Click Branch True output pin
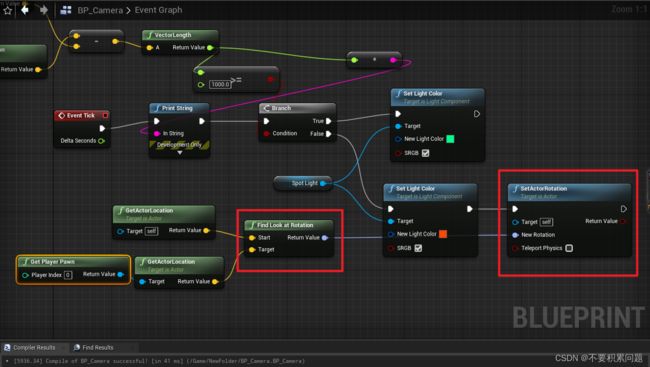Image resolution: width=650 pixels, height=367 pixels. point(328,121)
